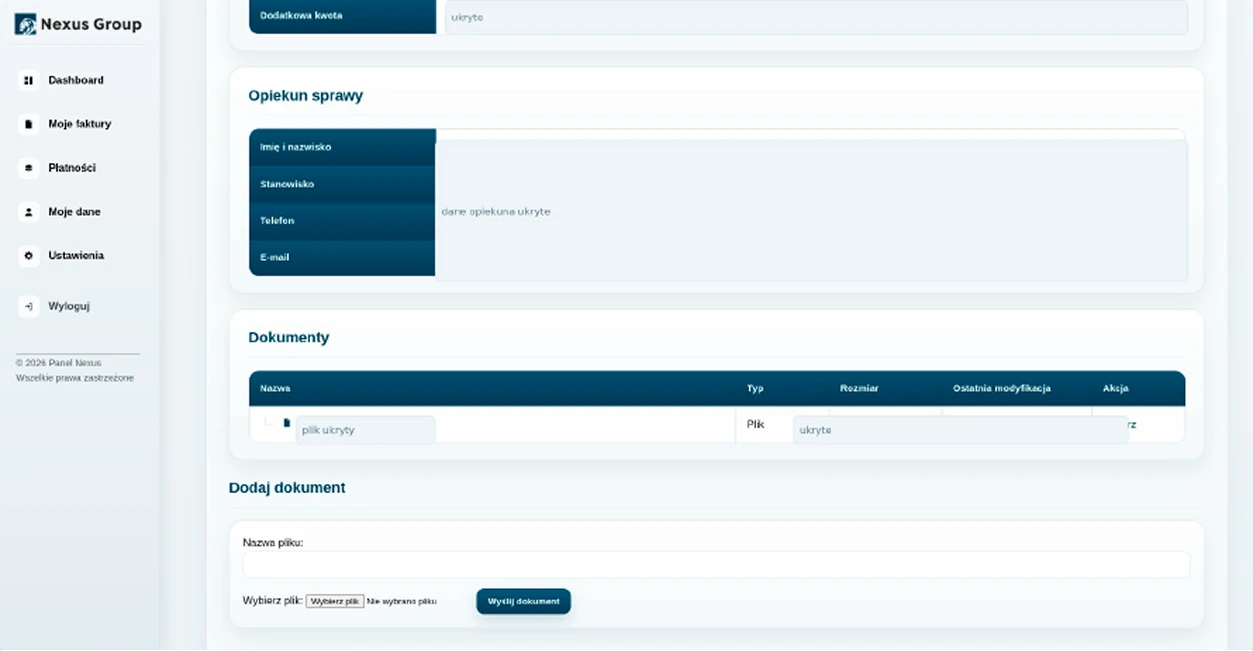Click the Nexus Group logo icon
Image resolution: width=1253 pixels, height=651 pixels.
(25, 24)
